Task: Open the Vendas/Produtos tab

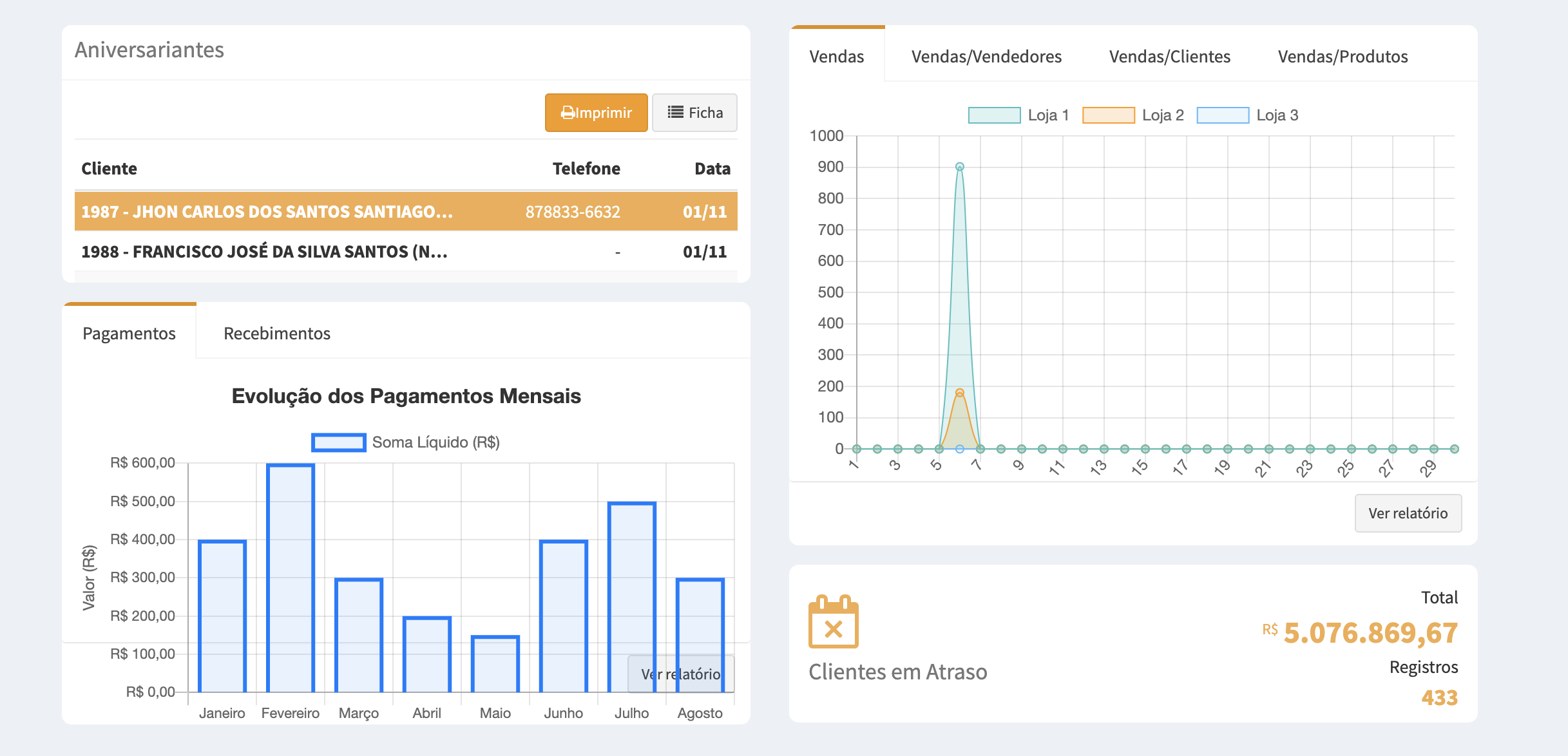Action: [x=1343, y=57]
